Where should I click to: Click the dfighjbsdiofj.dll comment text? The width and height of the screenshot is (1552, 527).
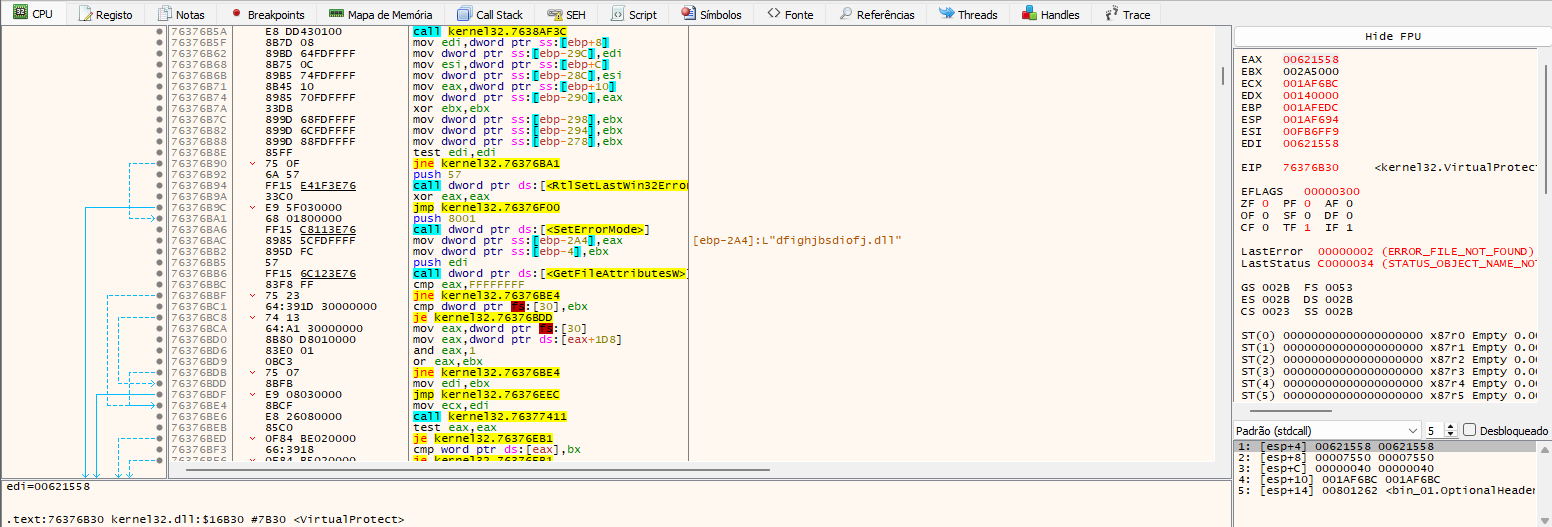797,240
